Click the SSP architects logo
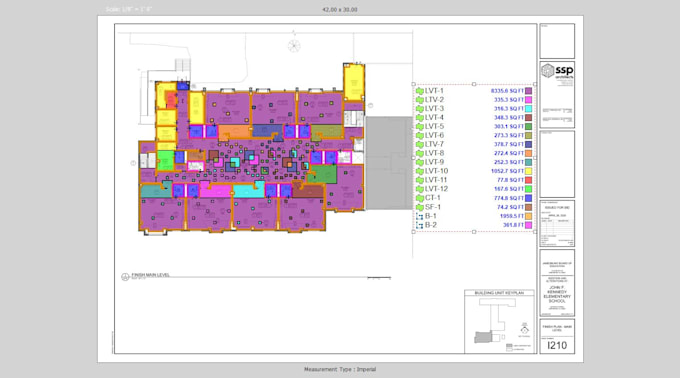 [x=557, y=72]
